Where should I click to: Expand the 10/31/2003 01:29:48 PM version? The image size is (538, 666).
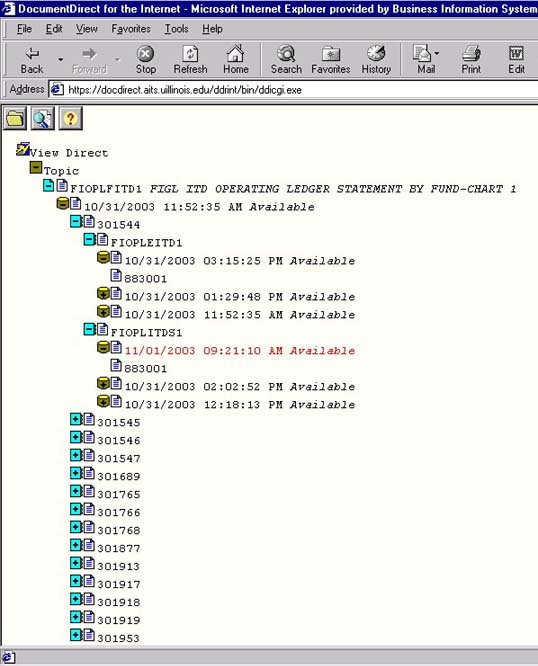(x=103, y=293)
